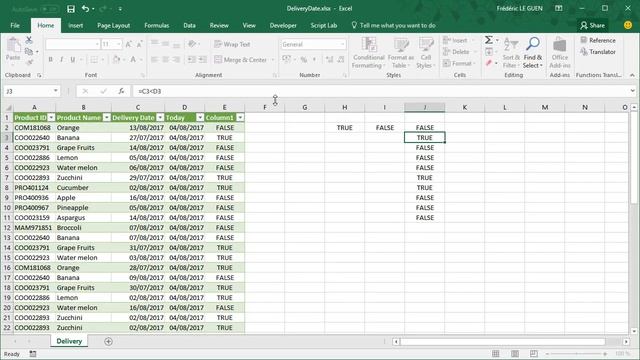Switch to the Insert tab
This screenshot has width=640, height=360.
pyautogui.click(x=76, y=25)
